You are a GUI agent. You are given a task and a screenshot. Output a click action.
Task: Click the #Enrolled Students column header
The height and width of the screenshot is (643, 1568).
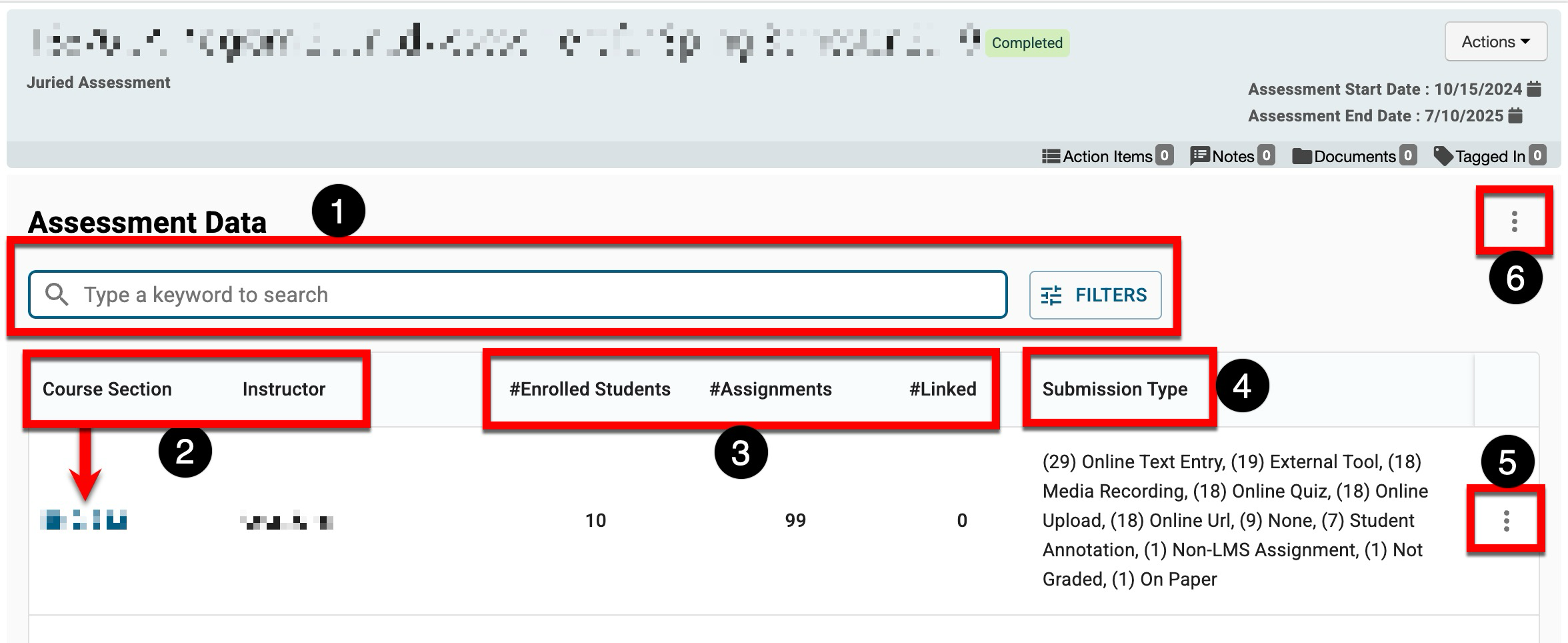[x=589, y=389]
